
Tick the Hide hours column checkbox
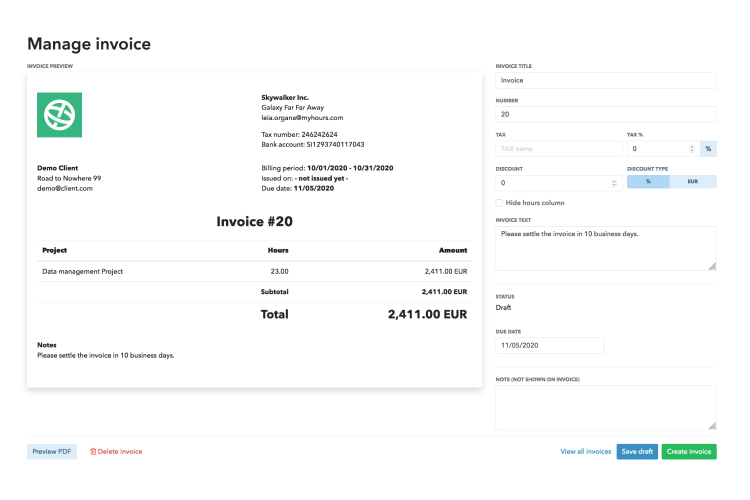click(499, 203)
